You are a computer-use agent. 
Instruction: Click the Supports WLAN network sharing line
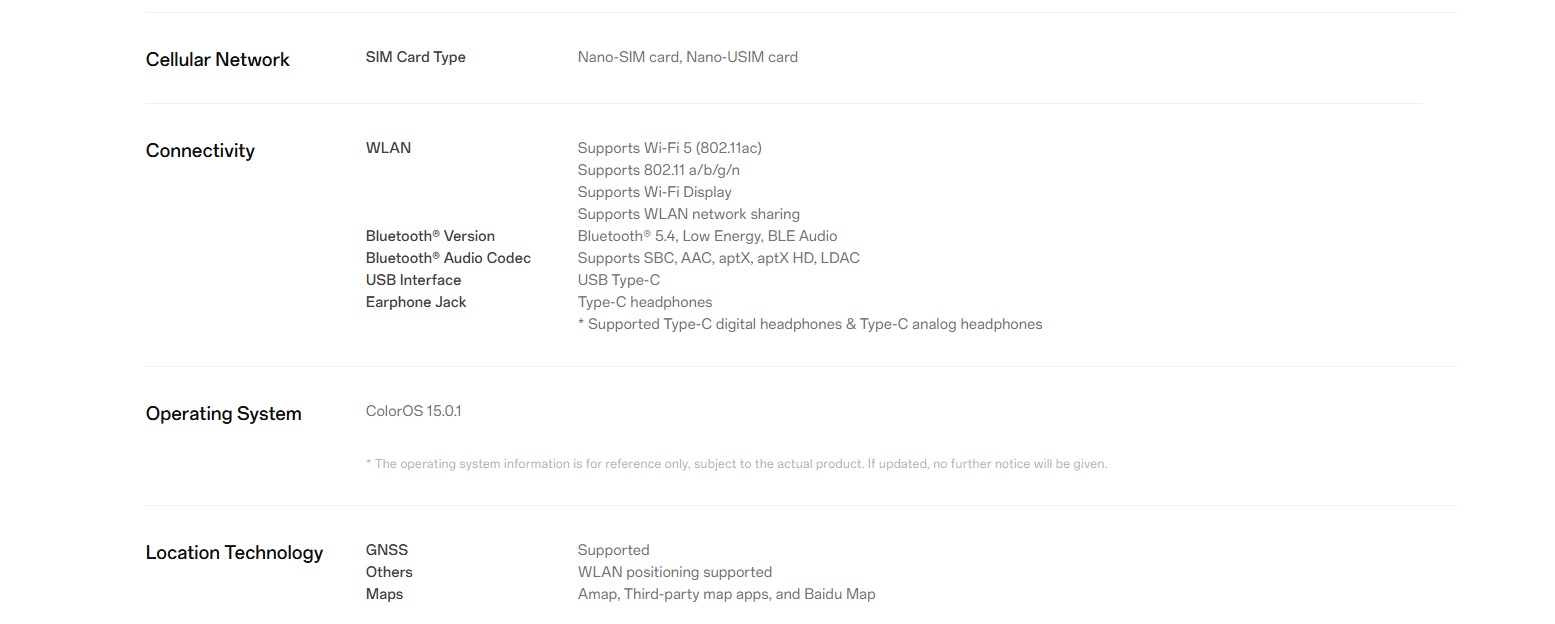click(x=689, y=214)
